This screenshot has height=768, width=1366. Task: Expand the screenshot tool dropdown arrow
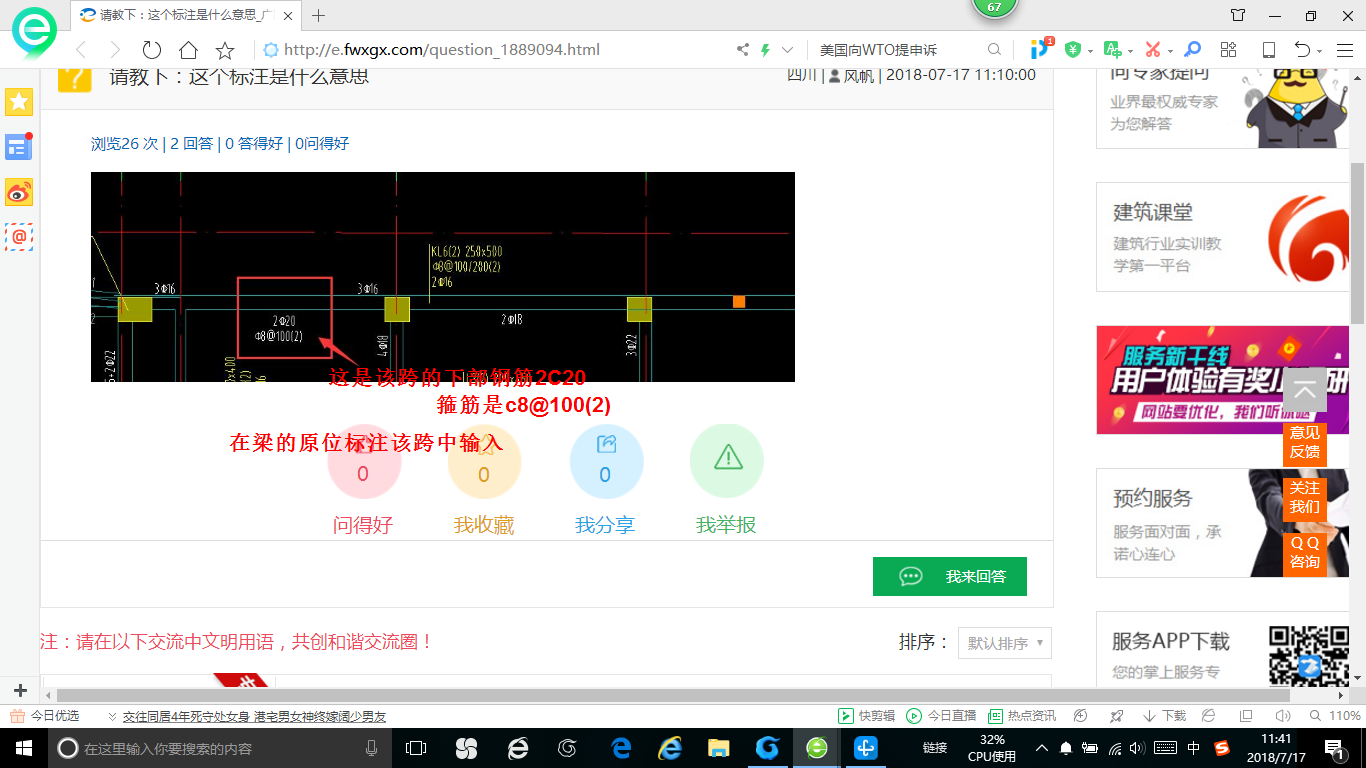pyautogui.click(x=1170, y=51)
